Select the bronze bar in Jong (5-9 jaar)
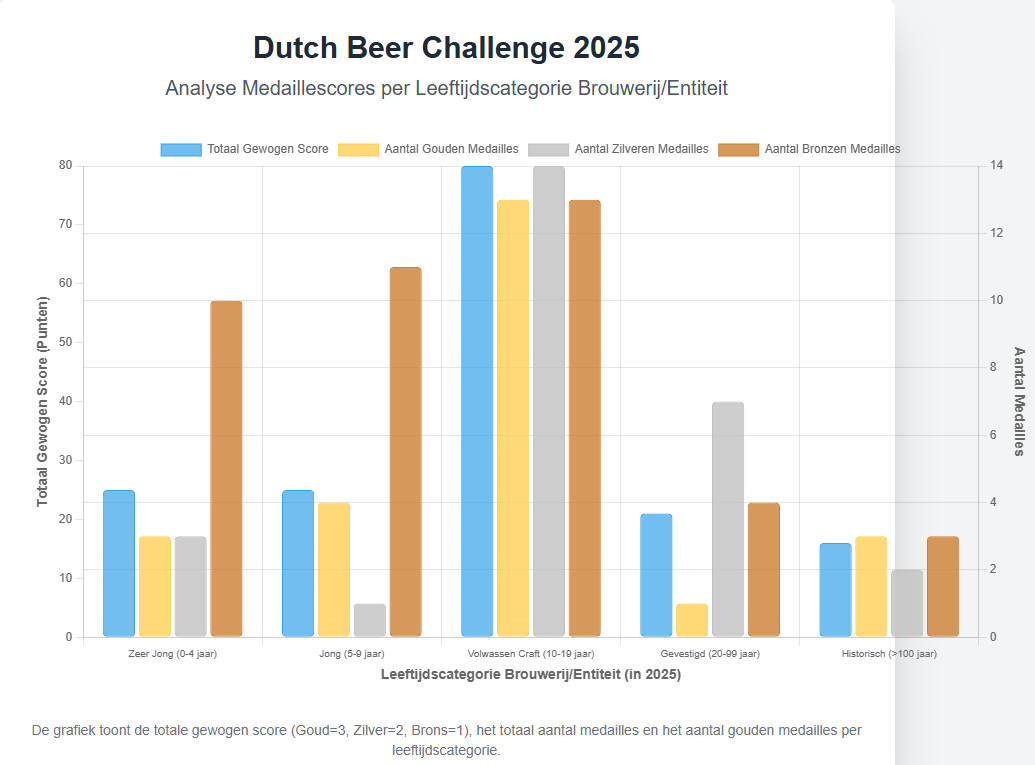The image size is (1035, 765). (x=405, y=451)
